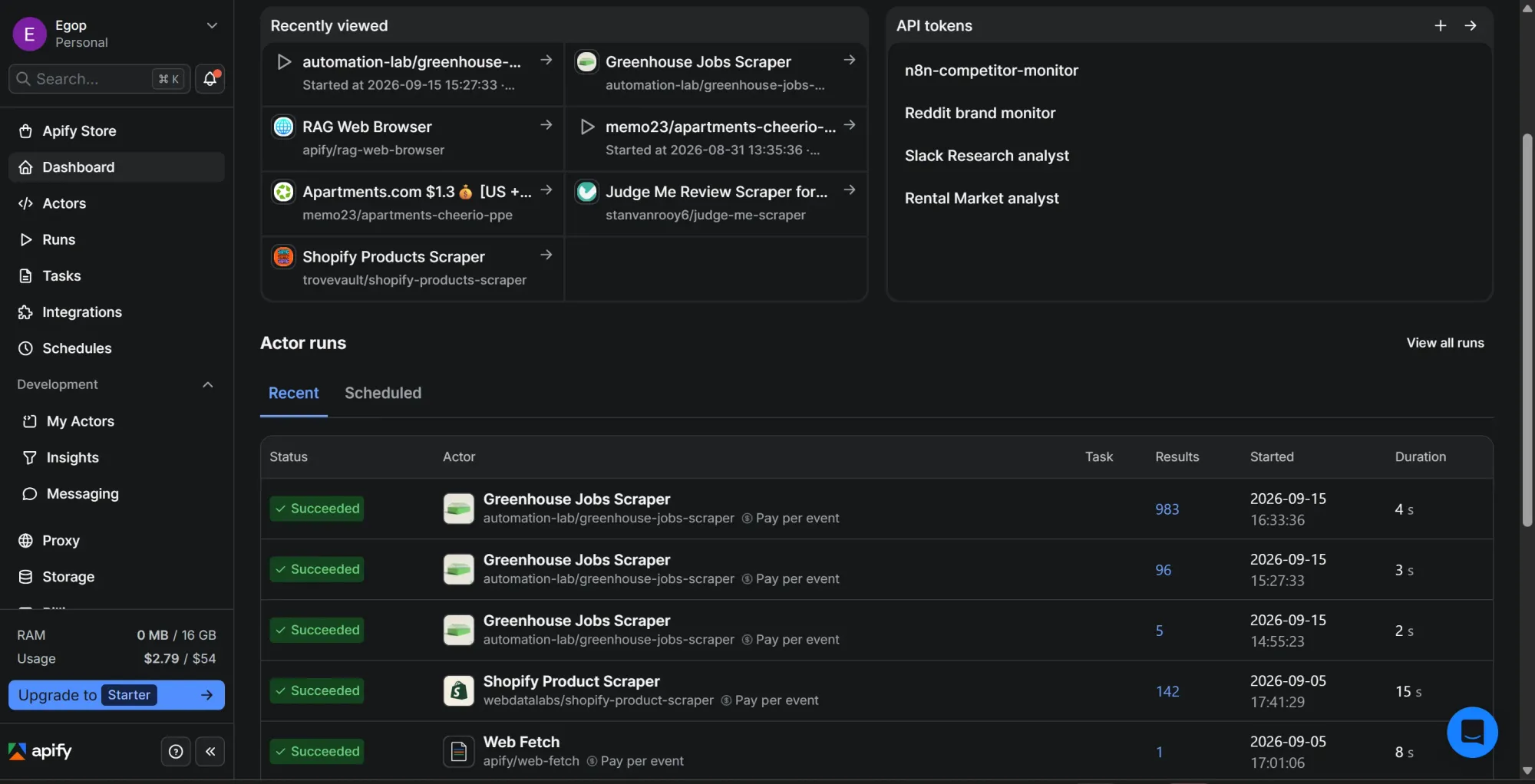Open Greenhouse run started 16:33:36
Viewport: 1535px width, 784px height.
click(876, 509)
